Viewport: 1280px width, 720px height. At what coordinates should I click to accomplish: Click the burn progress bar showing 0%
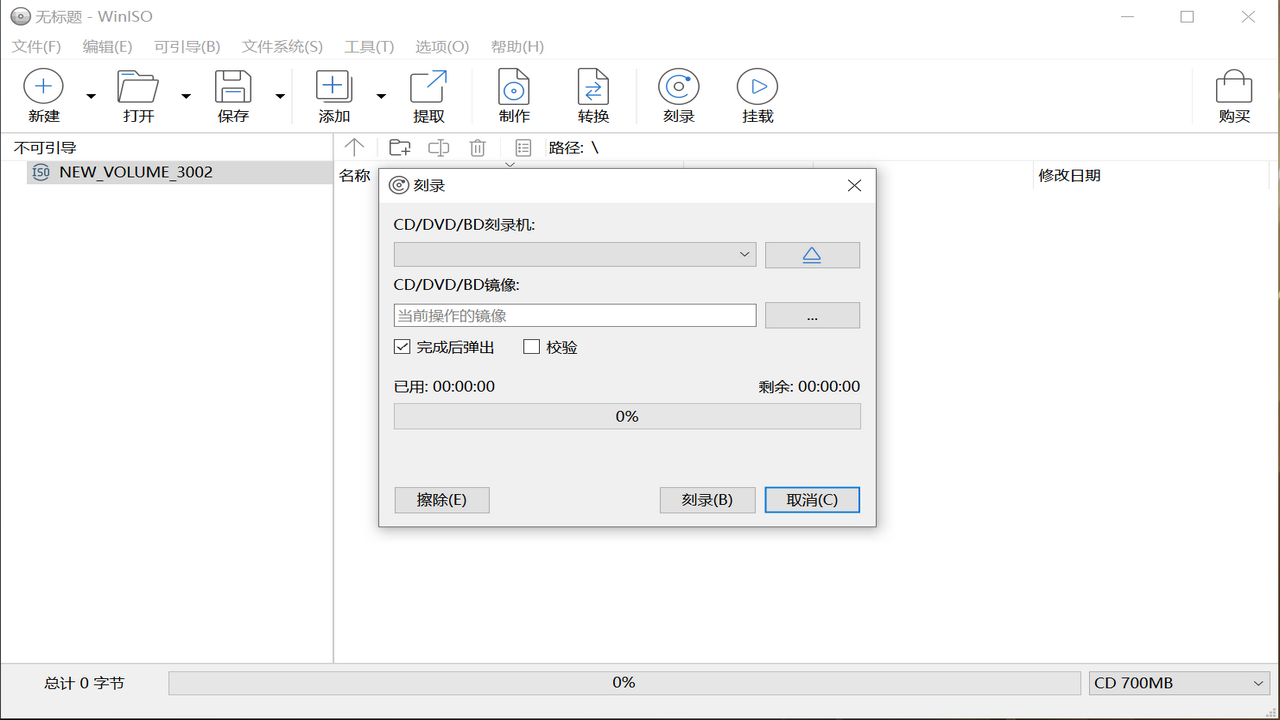coord(627,416)
